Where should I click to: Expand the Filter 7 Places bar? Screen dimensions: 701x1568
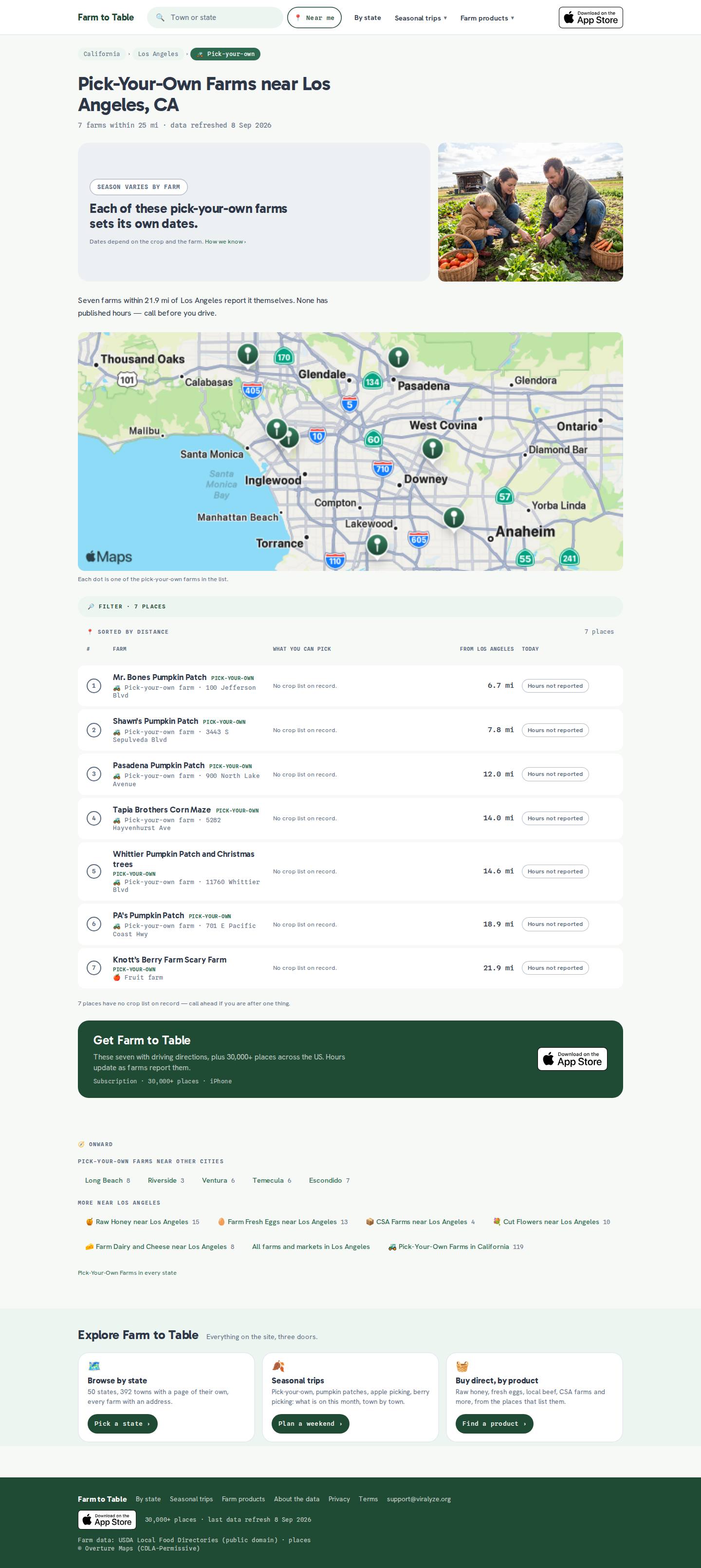click(x=350, y=607)
